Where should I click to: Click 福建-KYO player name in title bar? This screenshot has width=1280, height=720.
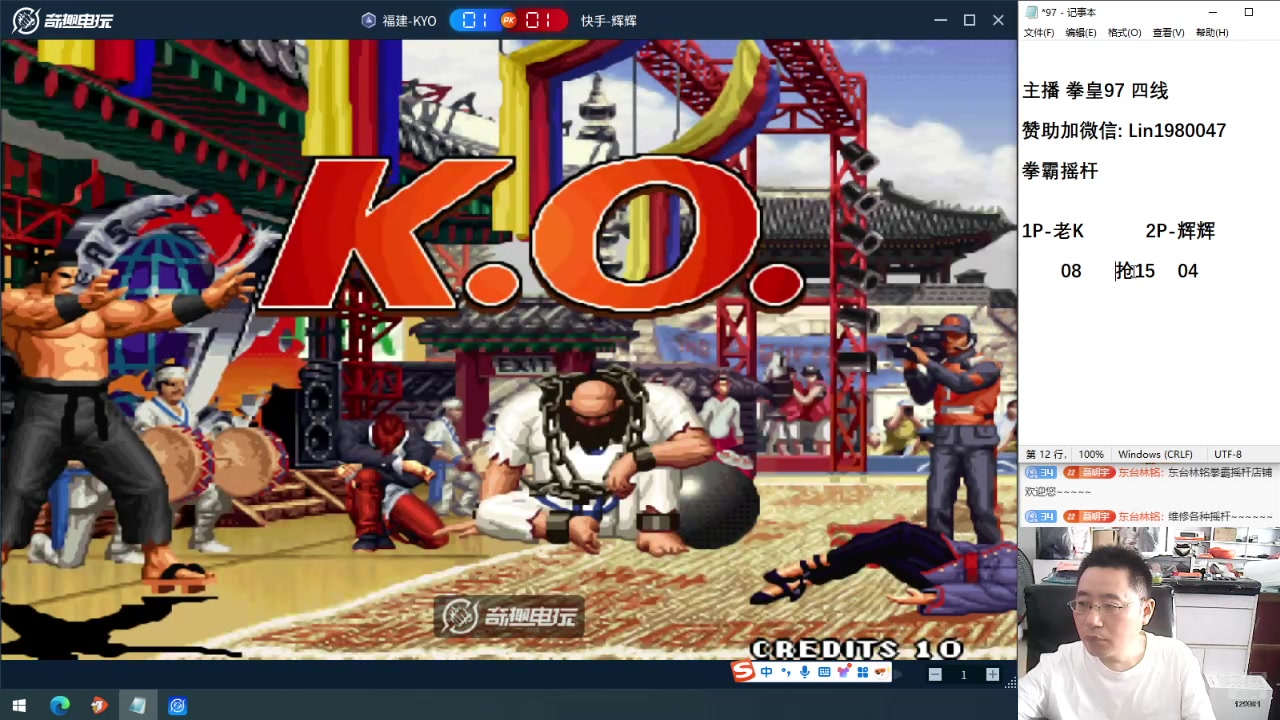coord(409,20)
